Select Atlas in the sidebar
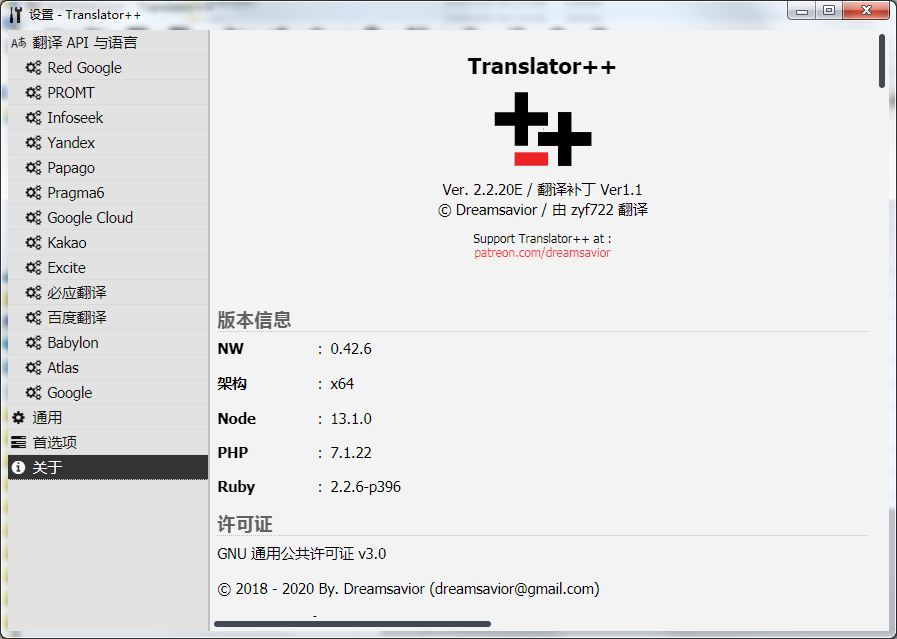This screenshot has width=897, height=639. pyautogui.click(x=108, y=368)
